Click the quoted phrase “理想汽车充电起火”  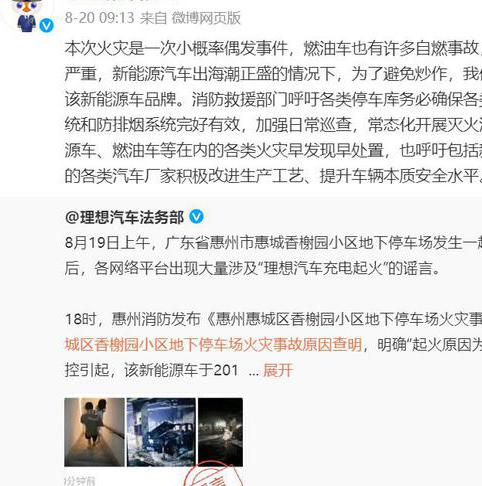323,268
